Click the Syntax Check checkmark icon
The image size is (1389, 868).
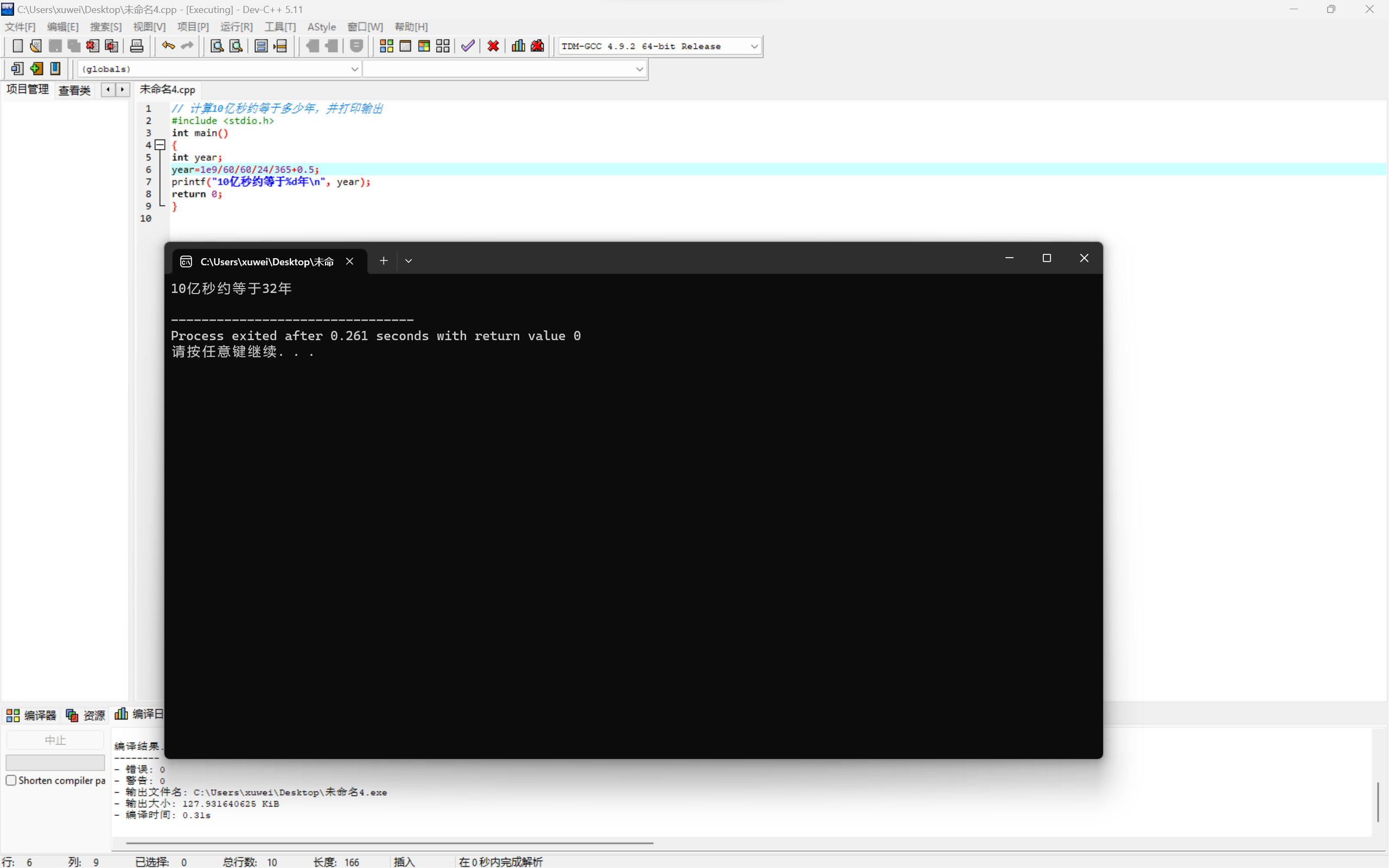(468, 46)
